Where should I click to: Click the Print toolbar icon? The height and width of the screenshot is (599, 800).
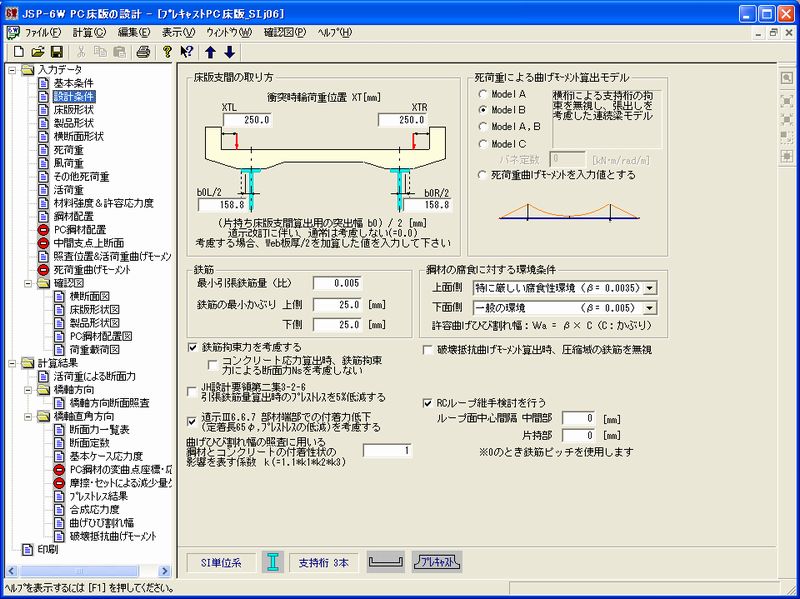pos(143,52)
